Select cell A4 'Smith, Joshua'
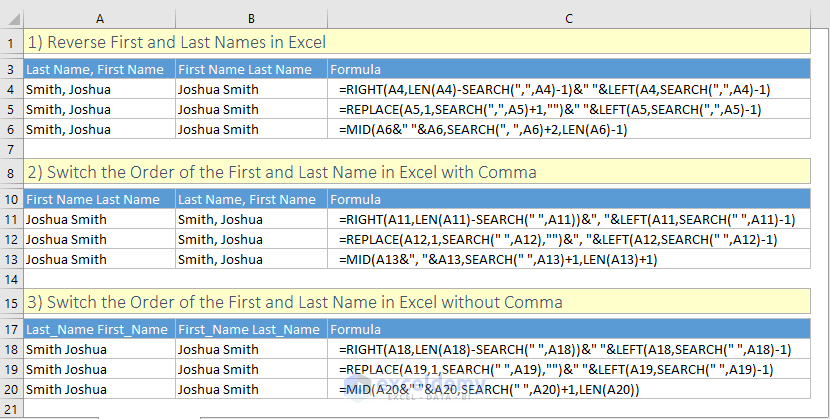Screen dimensions: 830x419 coord(100,89)
